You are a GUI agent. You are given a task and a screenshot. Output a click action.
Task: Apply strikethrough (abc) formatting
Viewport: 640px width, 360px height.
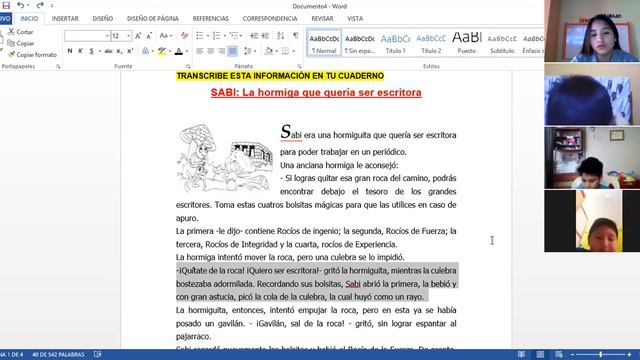point(108,51)
